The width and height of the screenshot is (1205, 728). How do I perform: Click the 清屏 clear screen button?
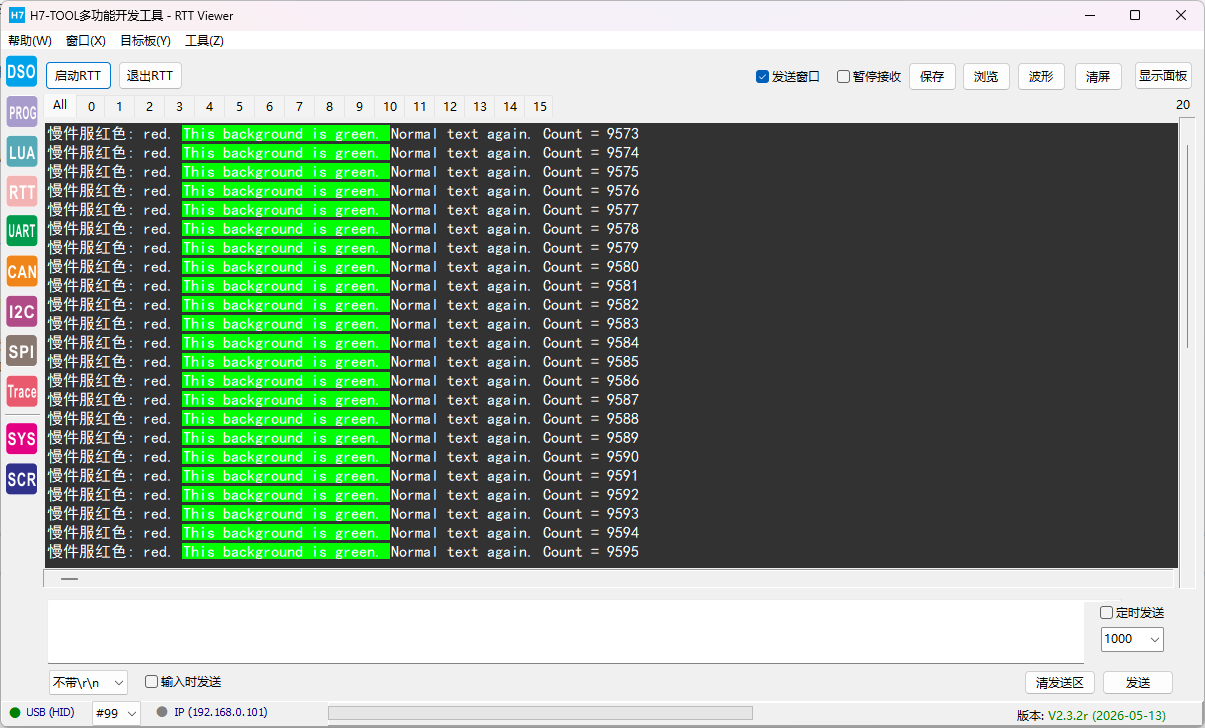click(x=1098, y=76)
